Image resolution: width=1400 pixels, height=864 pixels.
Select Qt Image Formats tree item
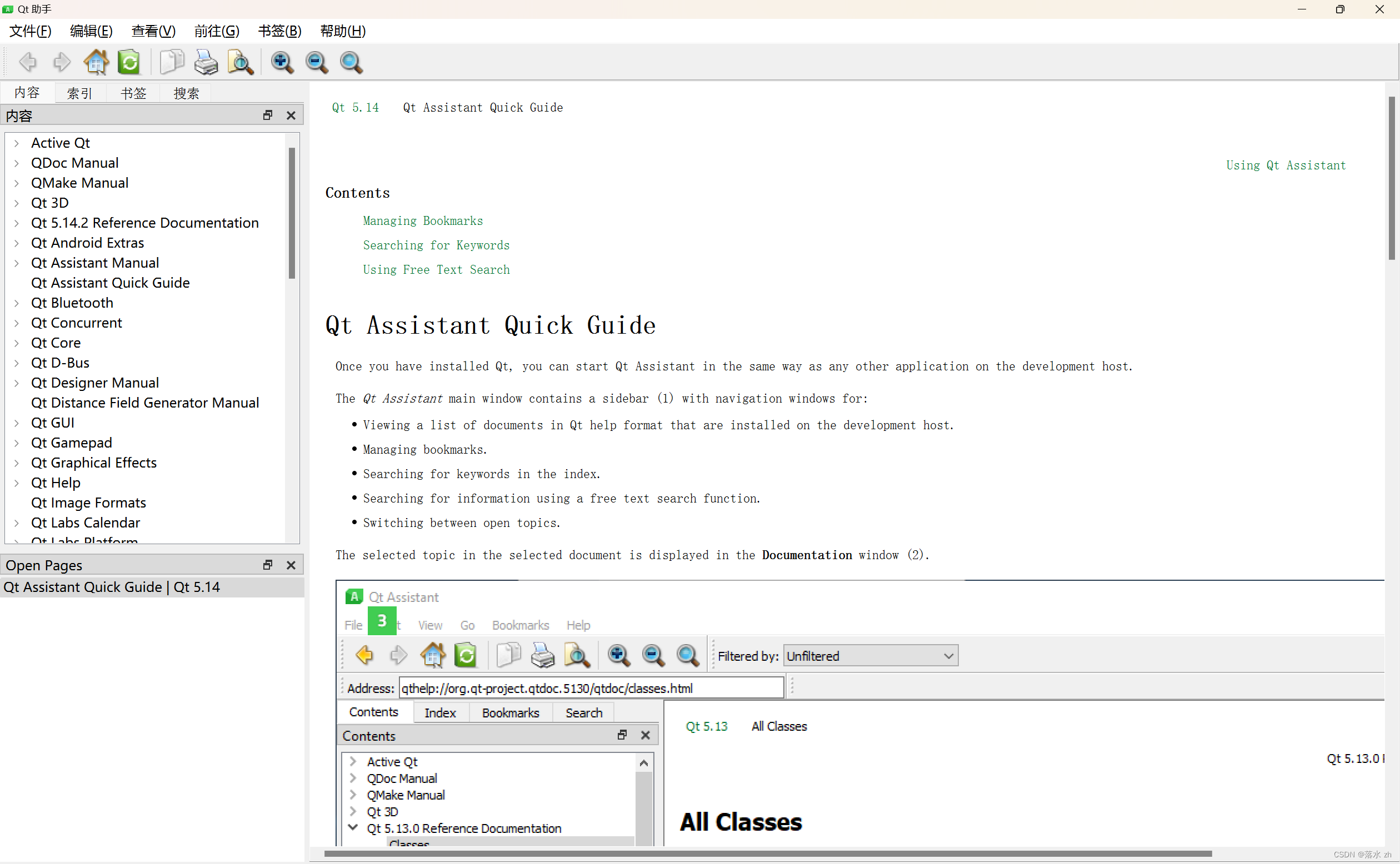(88, 503)
